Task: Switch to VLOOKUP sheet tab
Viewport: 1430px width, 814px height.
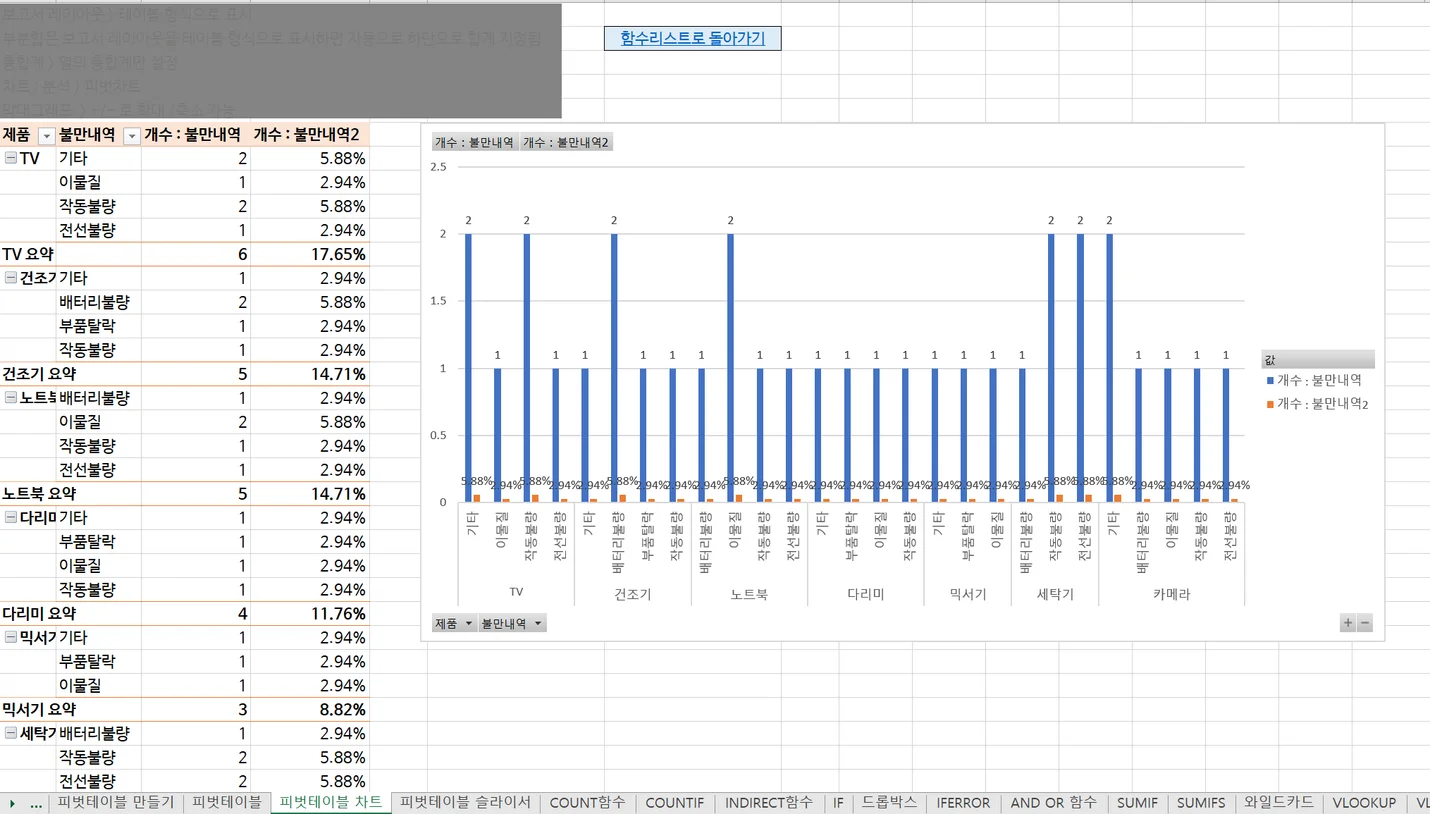Action: [x=1364, y=803]
